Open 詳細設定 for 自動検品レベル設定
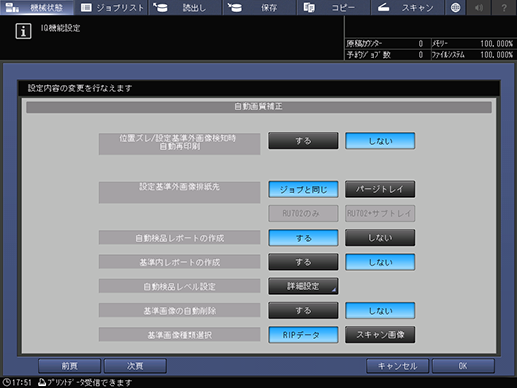517x388 pixels. click(x=303, y=286)
